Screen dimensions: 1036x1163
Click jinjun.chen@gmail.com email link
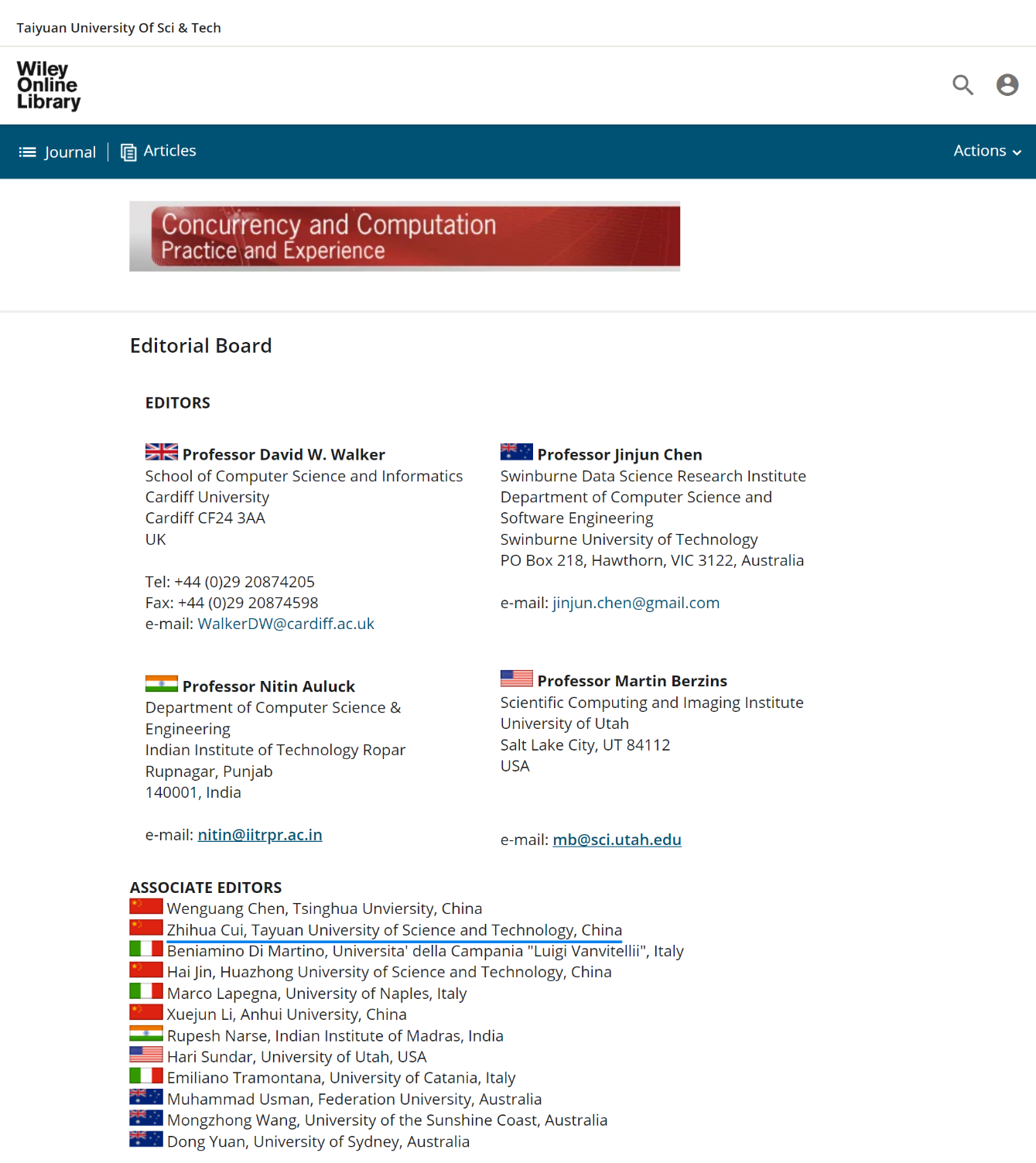click(636, 603)
